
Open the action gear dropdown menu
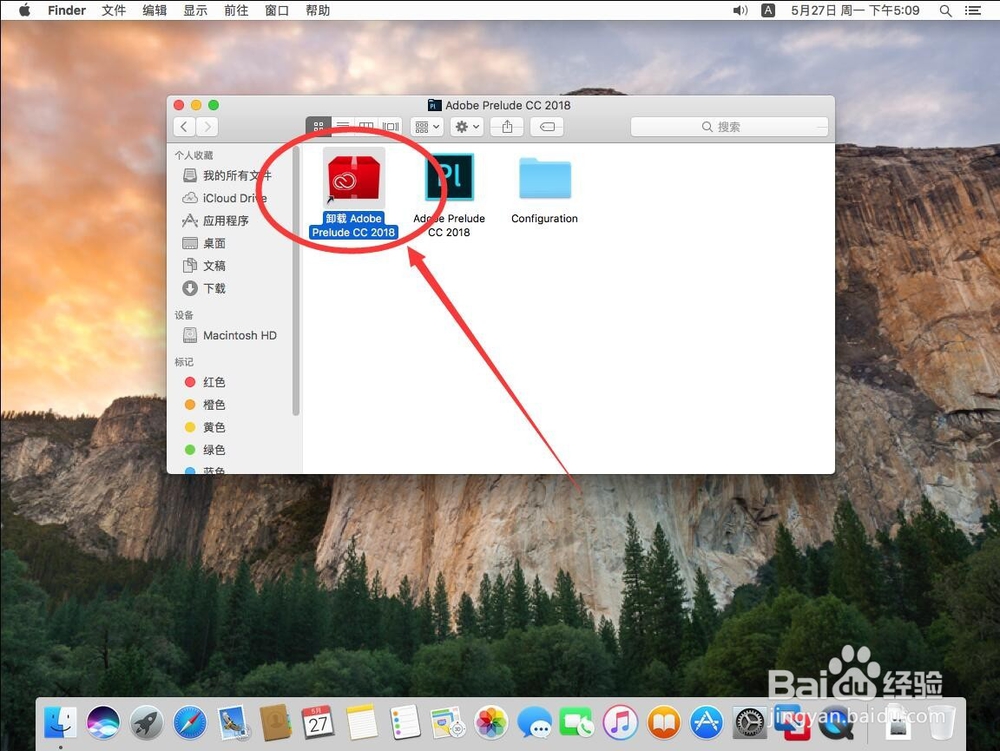[467, 126]
